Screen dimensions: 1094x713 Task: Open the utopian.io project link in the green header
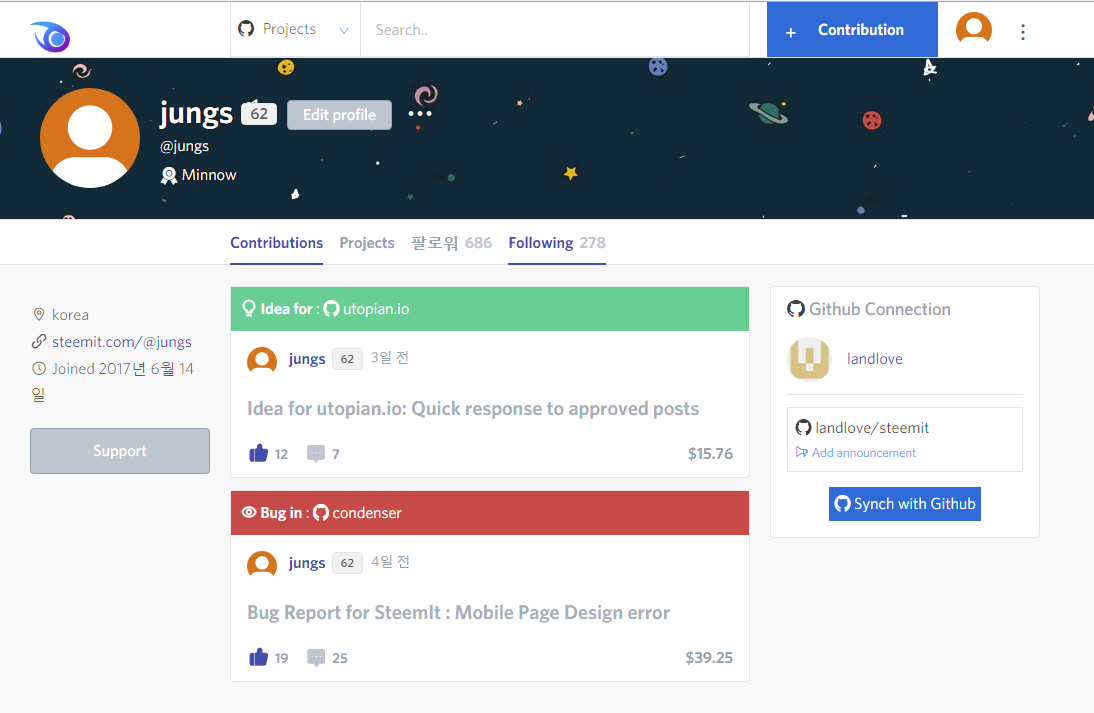[x=375, y=309]
